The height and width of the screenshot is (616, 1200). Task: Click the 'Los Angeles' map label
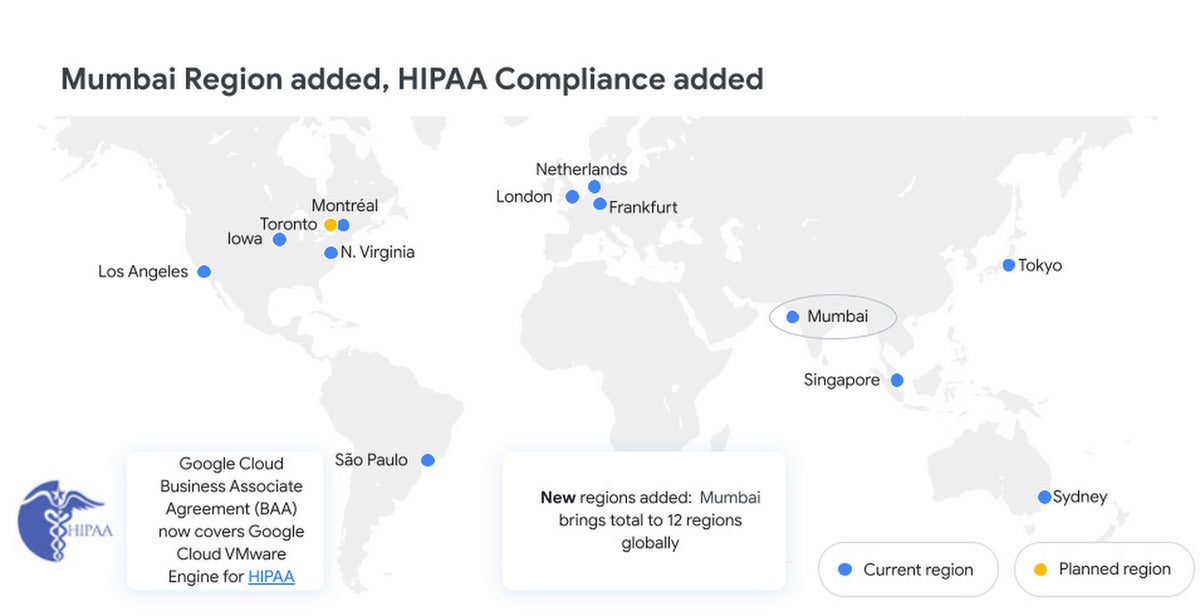(x=143, y=271)
